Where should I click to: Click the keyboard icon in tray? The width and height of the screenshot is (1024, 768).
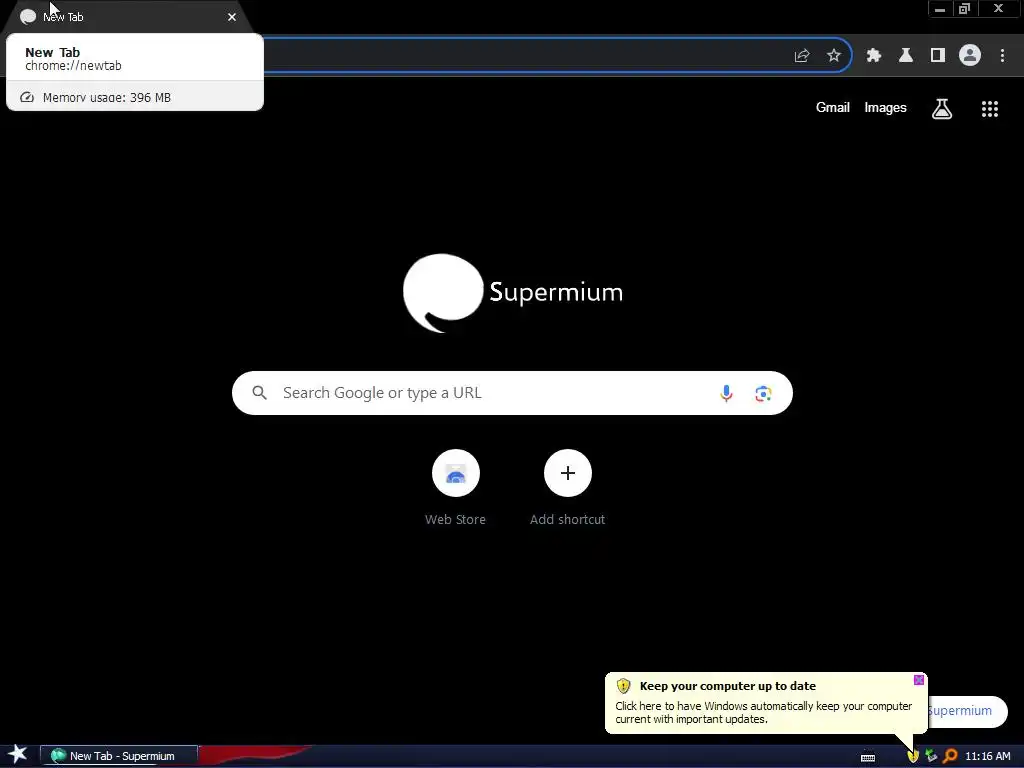(x=868, y=757)
